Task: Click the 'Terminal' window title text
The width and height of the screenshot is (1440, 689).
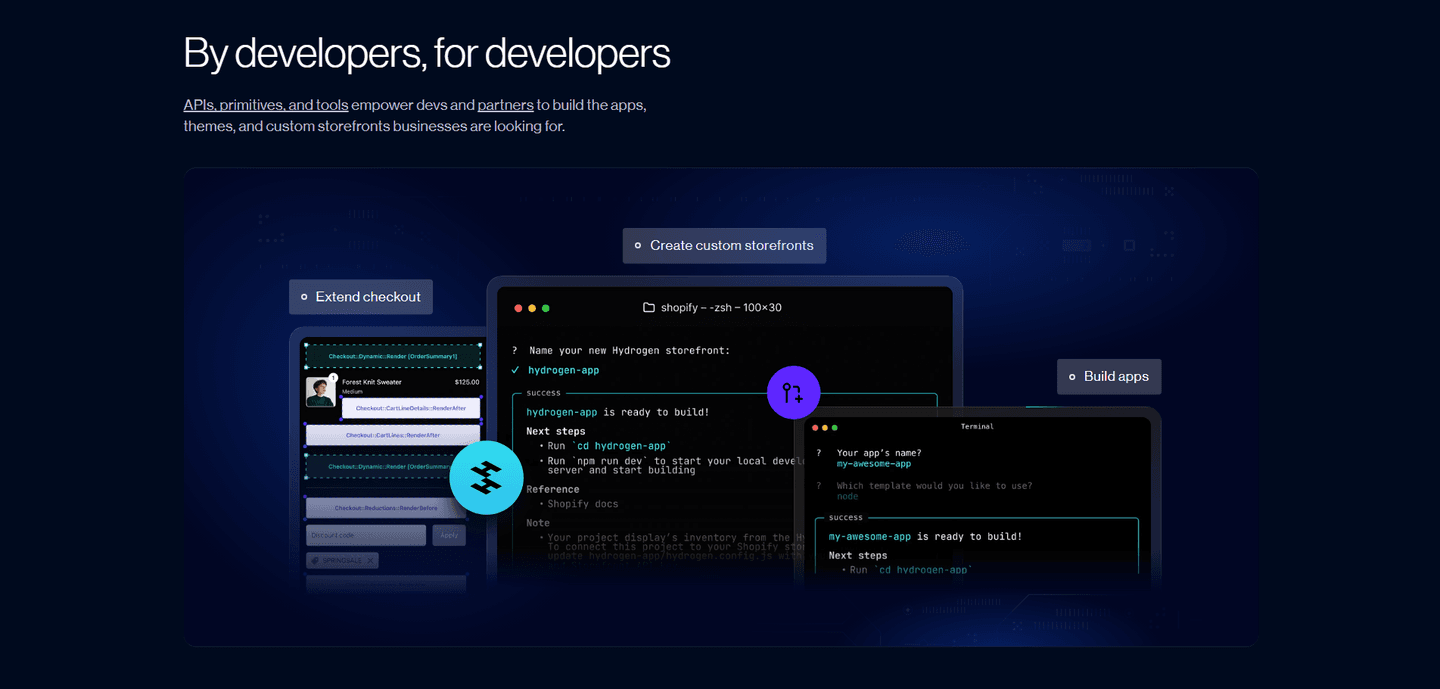Action: coord(977,427)
